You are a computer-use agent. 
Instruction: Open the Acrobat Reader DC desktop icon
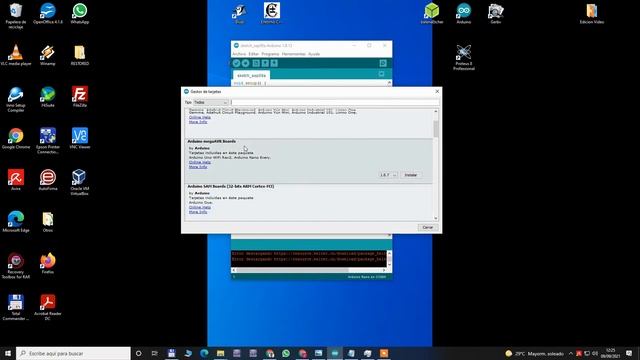click(x=48, y=307)
